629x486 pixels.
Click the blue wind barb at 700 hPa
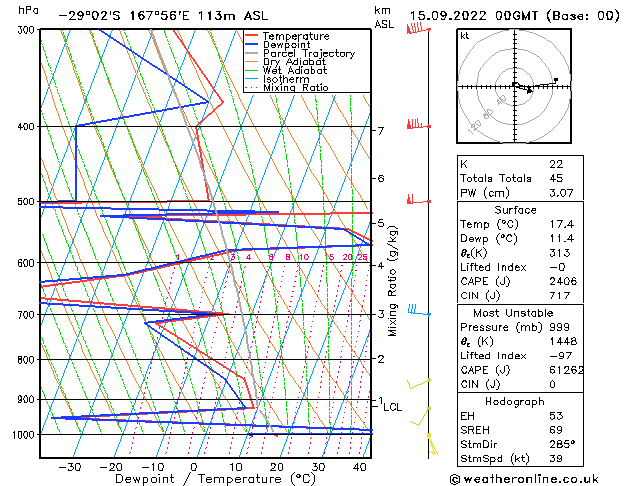pos(419,310)
